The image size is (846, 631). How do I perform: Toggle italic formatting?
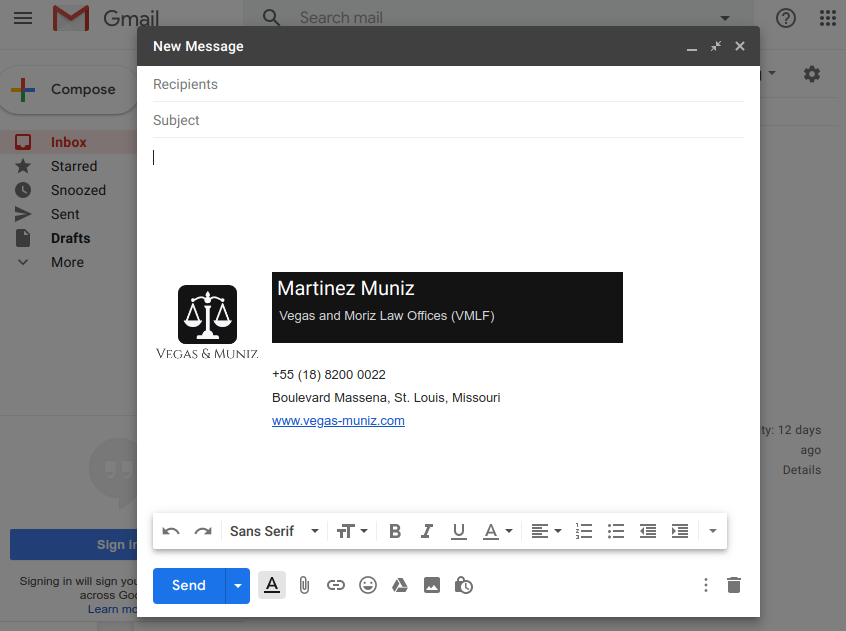(427, 532)
